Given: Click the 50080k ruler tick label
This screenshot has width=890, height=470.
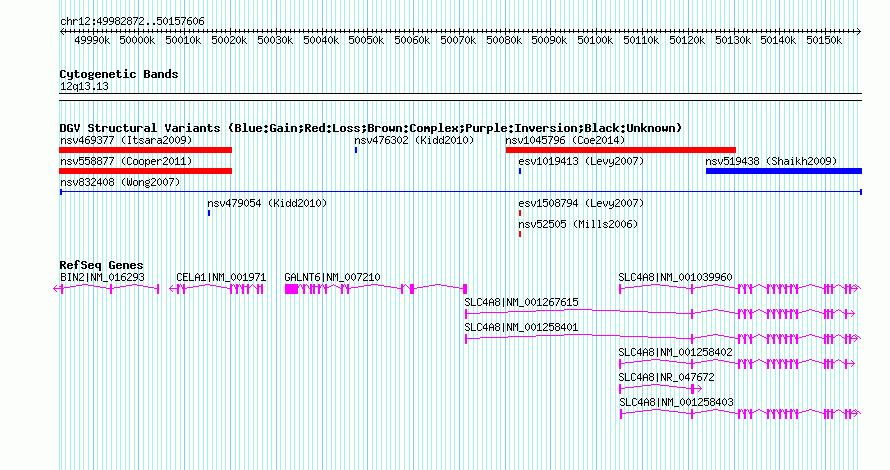Looking at the screenshot, I should click(x=504, y=40).
